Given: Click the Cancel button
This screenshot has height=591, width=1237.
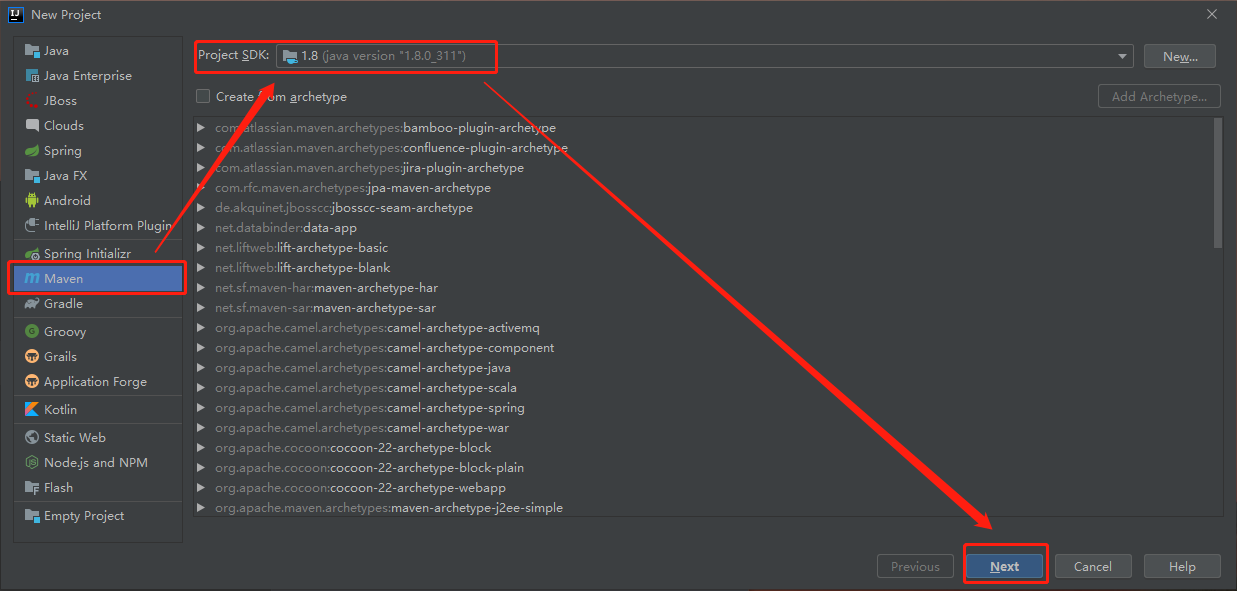Looking at the screenshot, I should click(x=1093, y=566).
